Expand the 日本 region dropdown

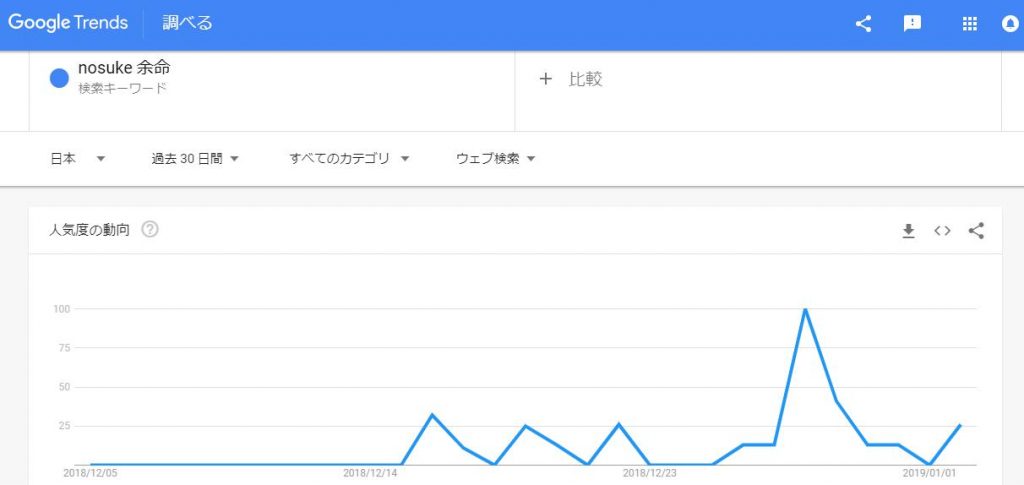(x=78, y=158)
